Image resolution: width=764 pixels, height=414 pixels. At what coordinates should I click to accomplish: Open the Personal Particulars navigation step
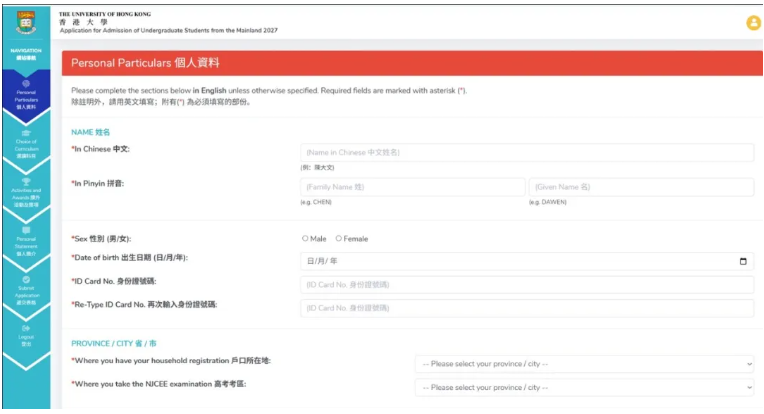pos(26,96)
